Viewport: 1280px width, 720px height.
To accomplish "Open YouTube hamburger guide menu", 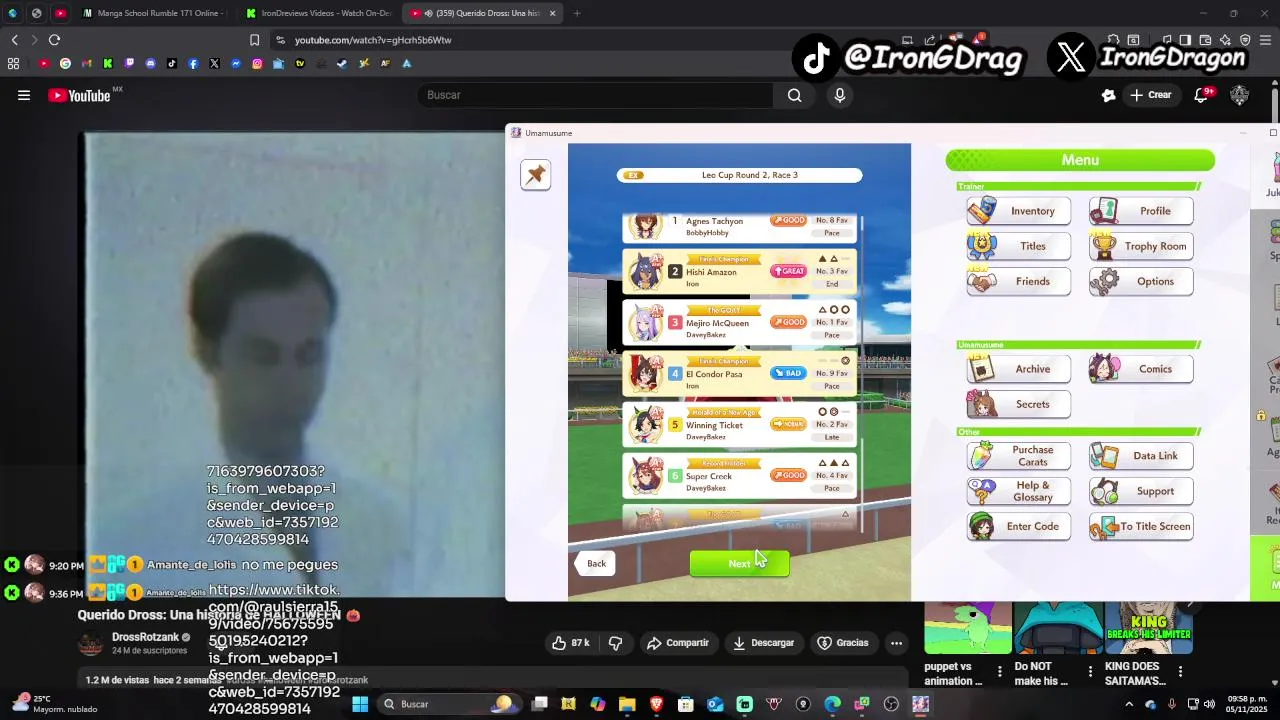I will (24, 95).
